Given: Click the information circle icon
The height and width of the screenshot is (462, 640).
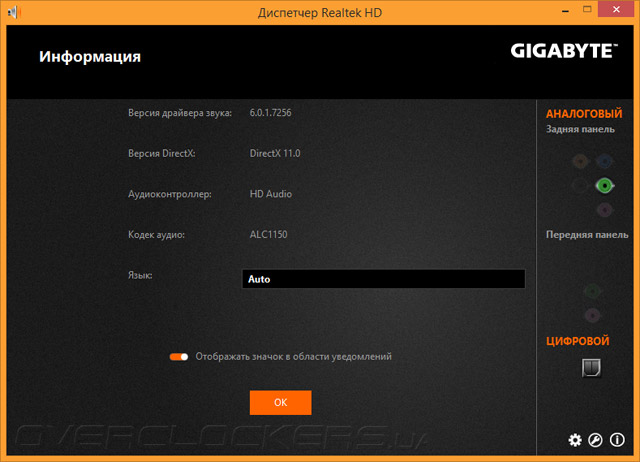Looking at the screenshot, I should [617, 440].
